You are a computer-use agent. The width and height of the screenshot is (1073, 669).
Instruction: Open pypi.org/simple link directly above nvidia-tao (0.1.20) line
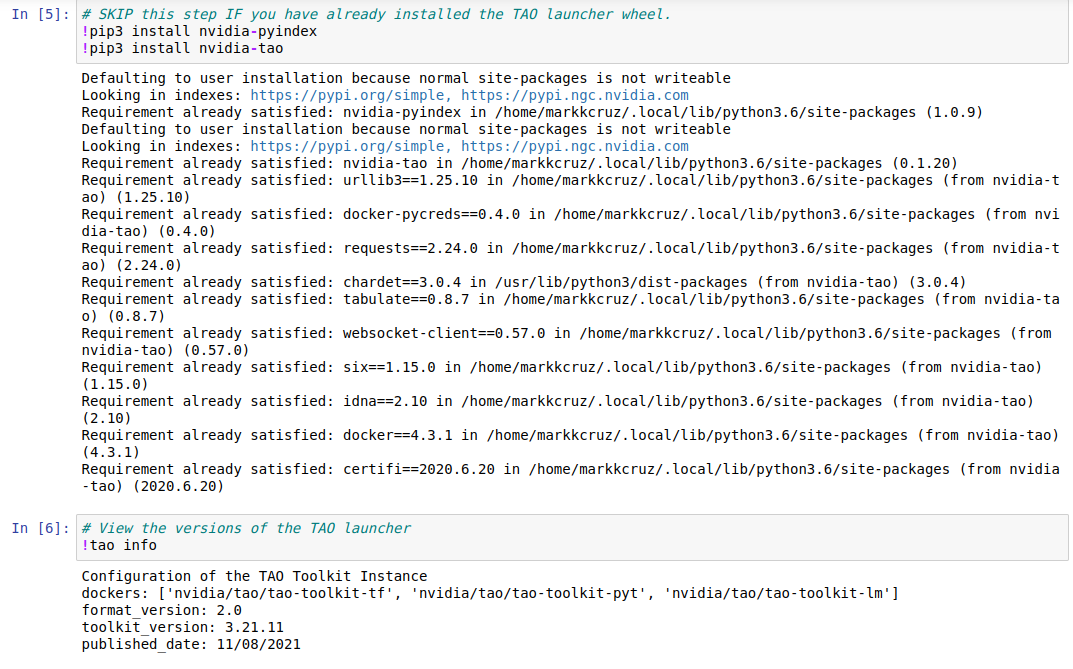tap(350, 146)
